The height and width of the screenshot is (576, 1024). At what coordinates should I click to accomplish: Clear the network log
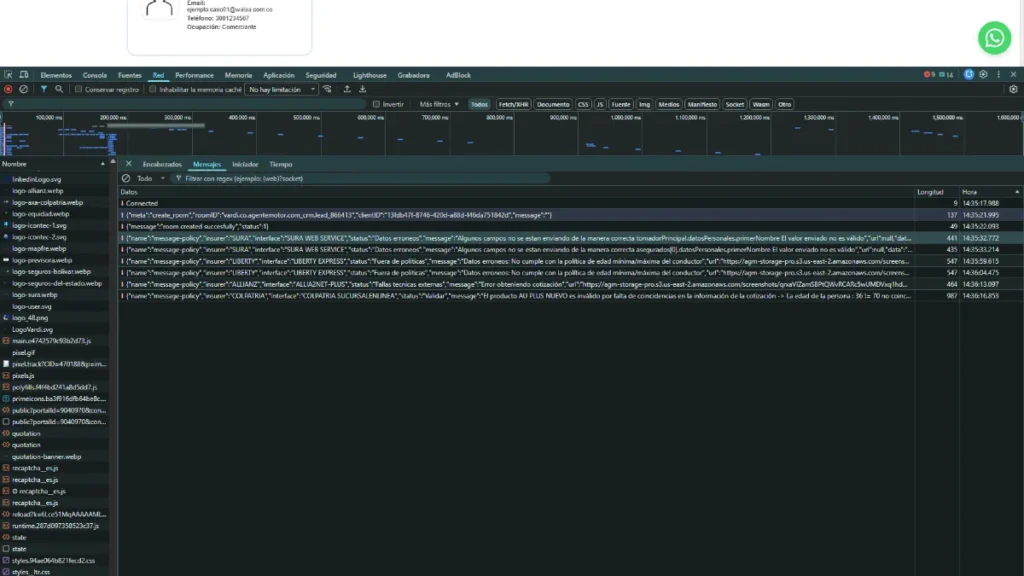24,89
